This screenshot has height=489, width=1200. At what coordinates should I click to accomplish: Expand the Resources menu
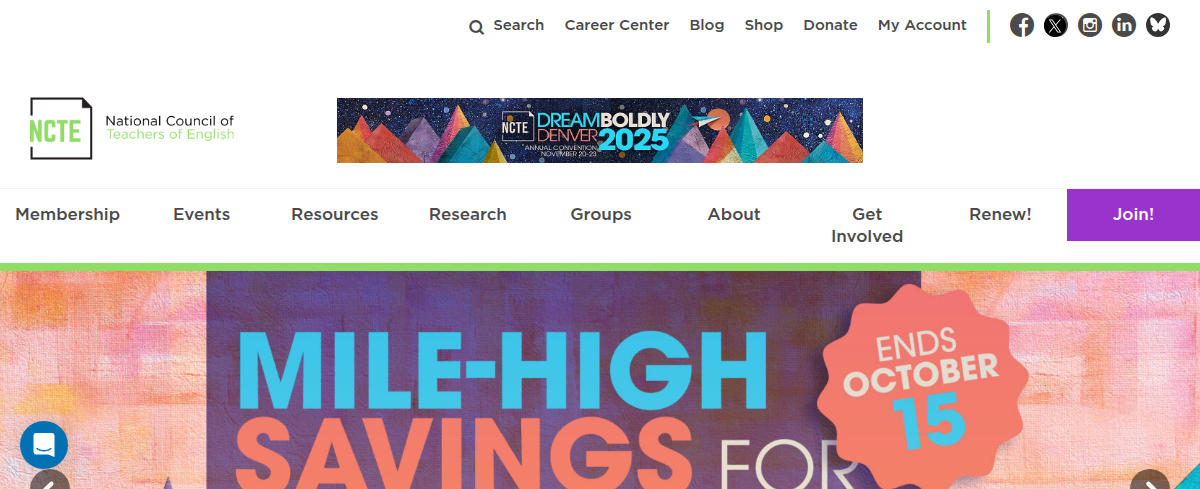tap(335, 214)
